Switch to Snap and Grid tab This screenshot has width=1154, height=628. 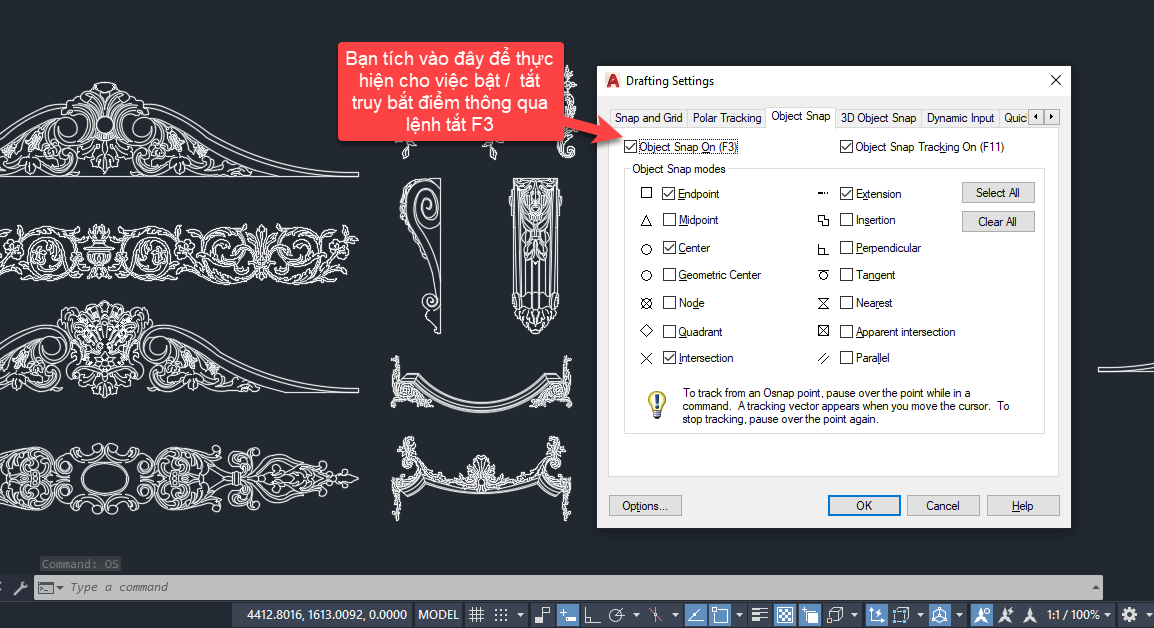pyautogui.click(x=648, y=118)
